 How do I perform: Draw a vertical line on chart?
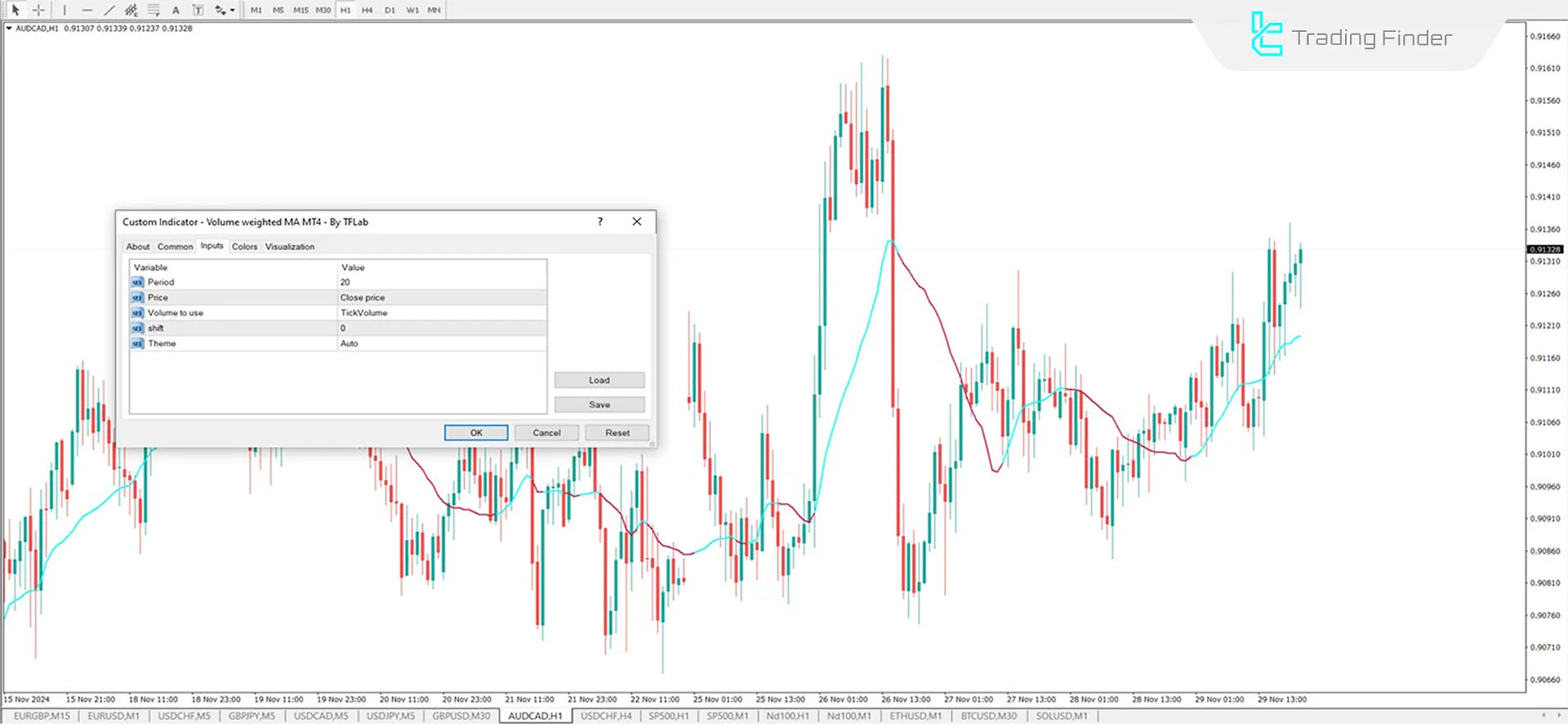[x=65, y=11]
